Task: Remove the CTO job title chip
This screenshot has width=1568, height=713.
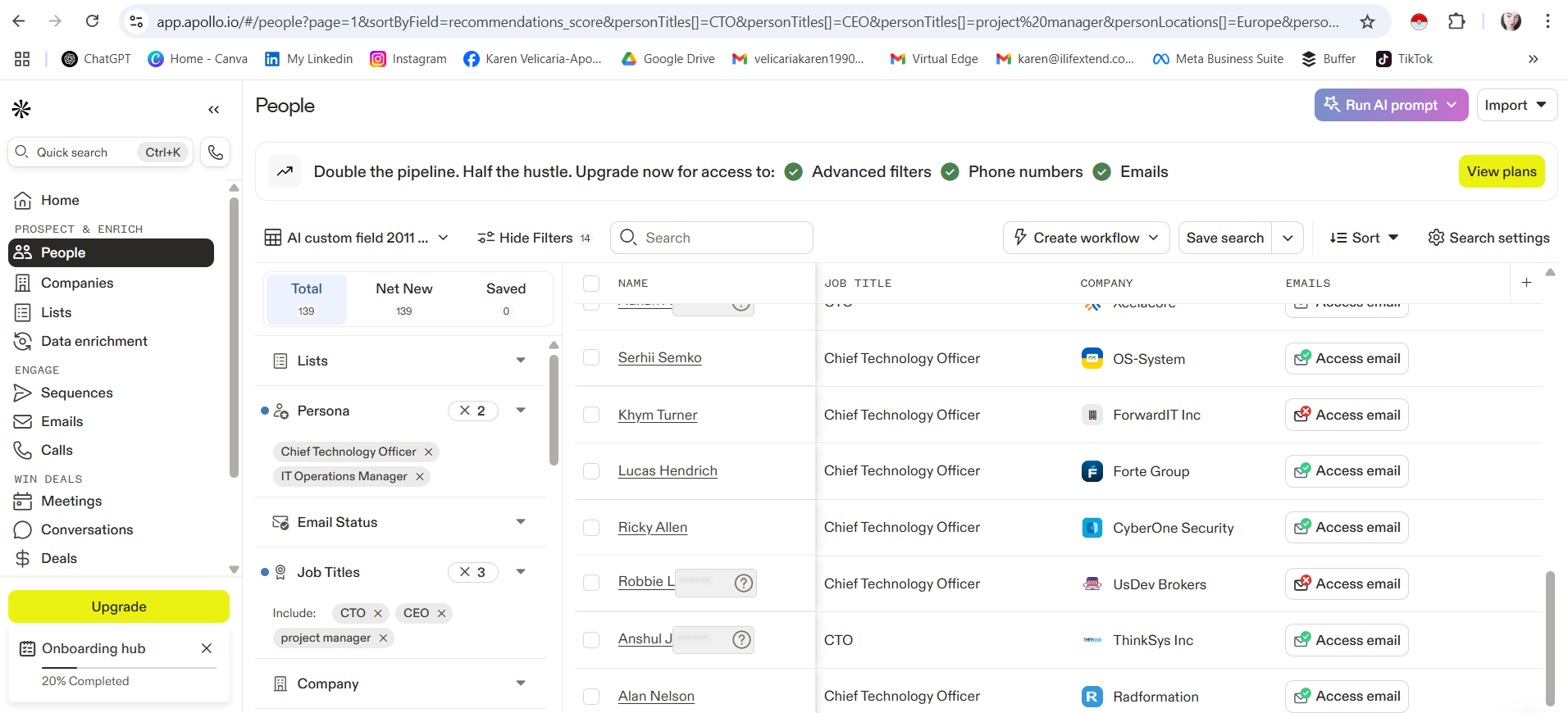Action: (x=378, y=613)
